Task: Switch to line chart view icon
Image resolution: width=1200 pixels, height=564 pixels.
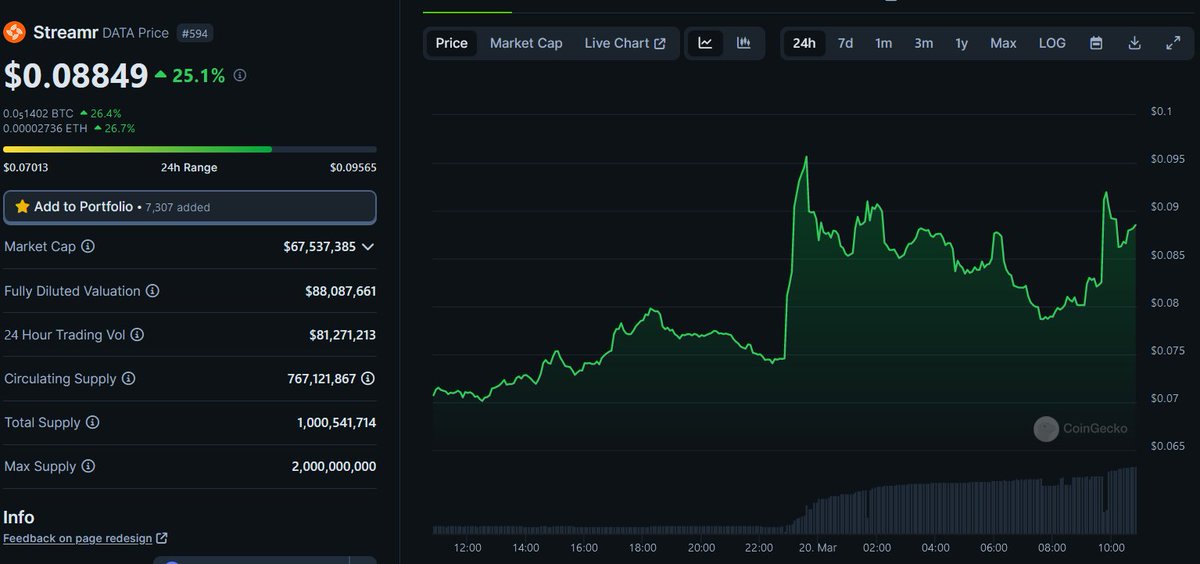Action: tap(705, 43)
